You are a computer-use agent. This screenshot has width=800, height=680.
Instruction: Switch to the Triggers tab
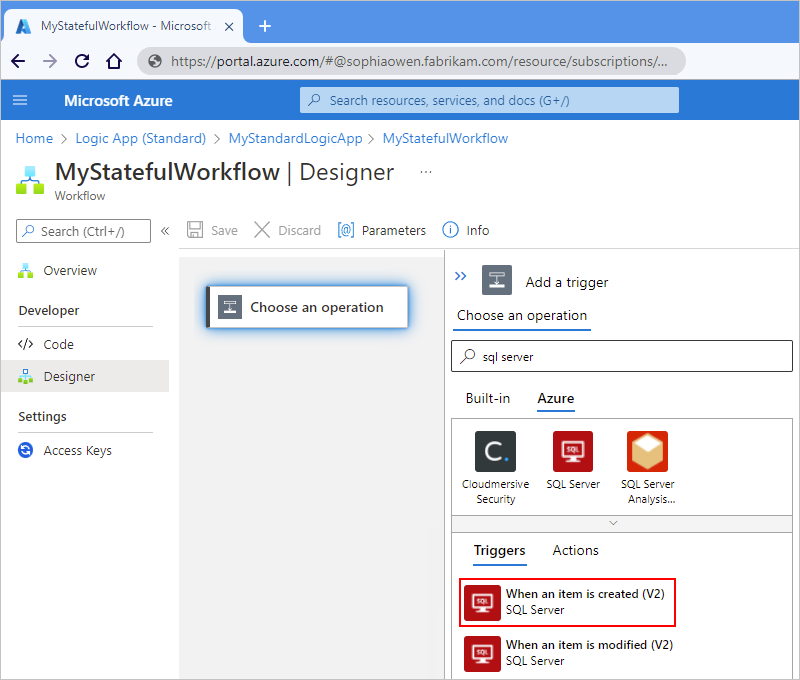(499, 550)
